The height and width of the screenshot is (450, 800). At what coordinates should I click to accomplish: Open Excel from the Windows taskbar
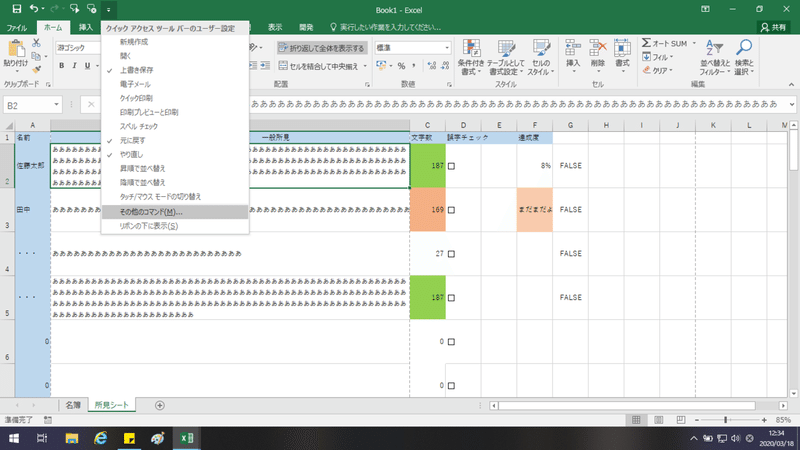pos(187,438)
